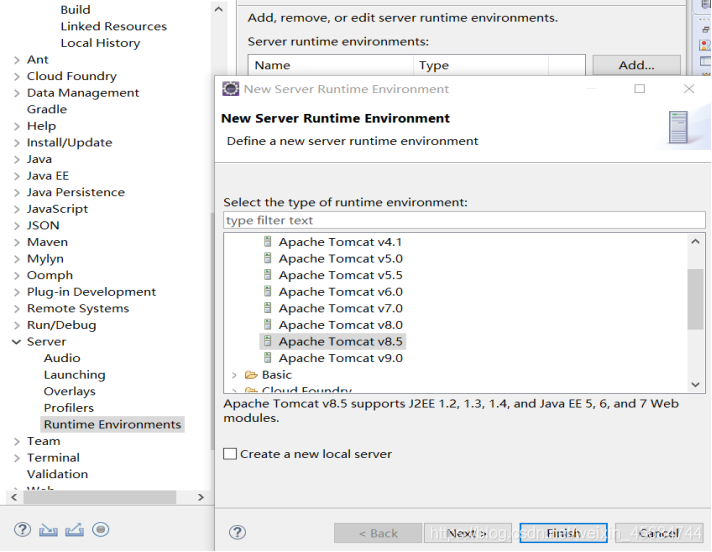Expand the Data Management node
The height and width of the screenshot is (552, 712).
pyautogui.click(x=17, y=93)
